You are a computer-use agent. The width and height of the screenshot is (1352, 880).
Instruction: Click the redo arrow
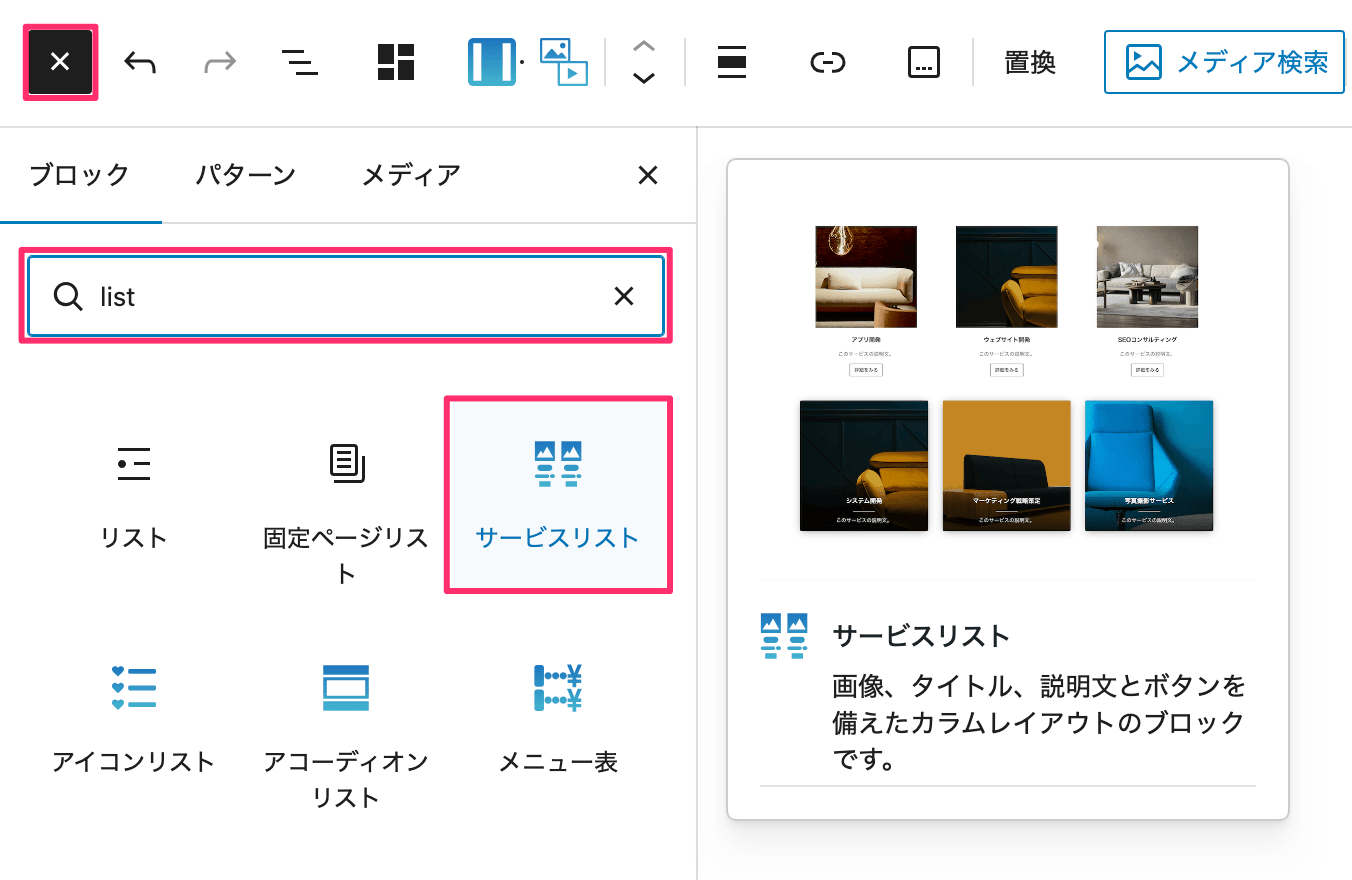219,62
